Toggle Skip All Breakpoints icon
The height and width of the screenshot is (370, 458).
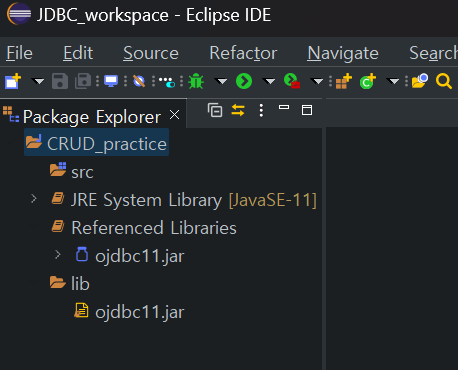coord(139,81)
